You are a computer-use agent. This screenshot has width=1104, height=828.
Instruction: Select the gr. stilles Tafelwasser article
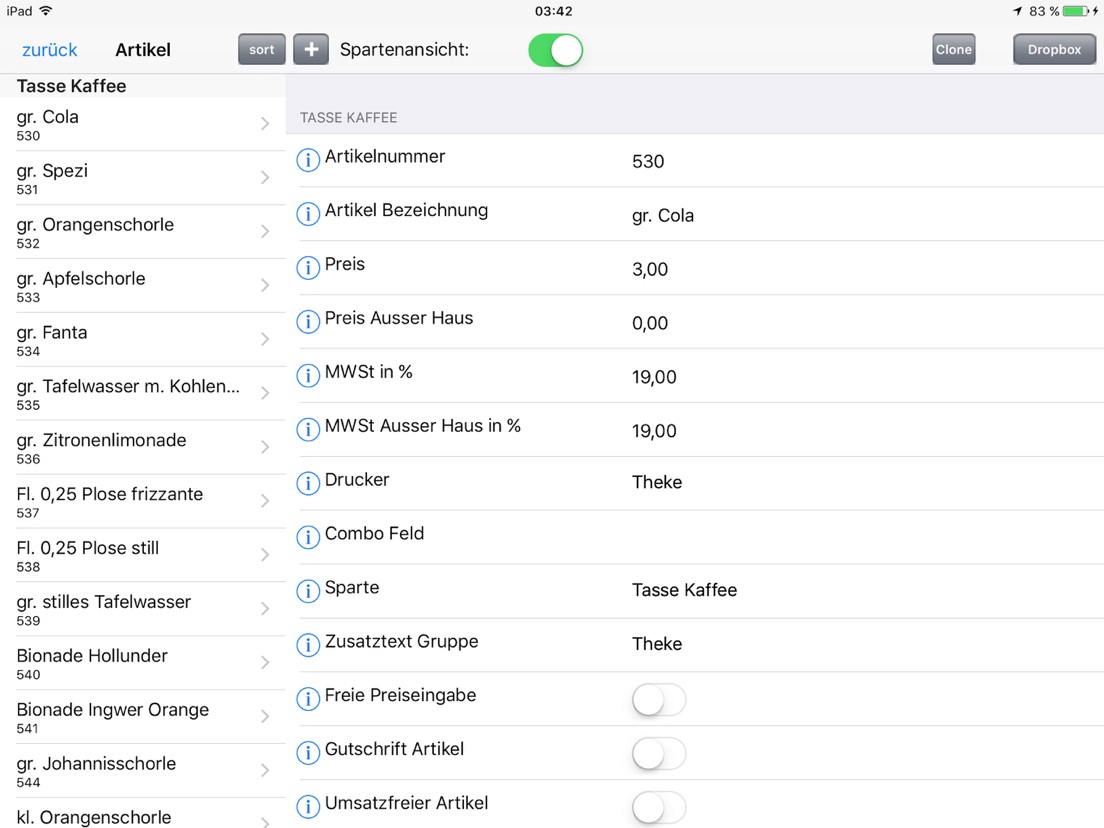tap(143, 609)
